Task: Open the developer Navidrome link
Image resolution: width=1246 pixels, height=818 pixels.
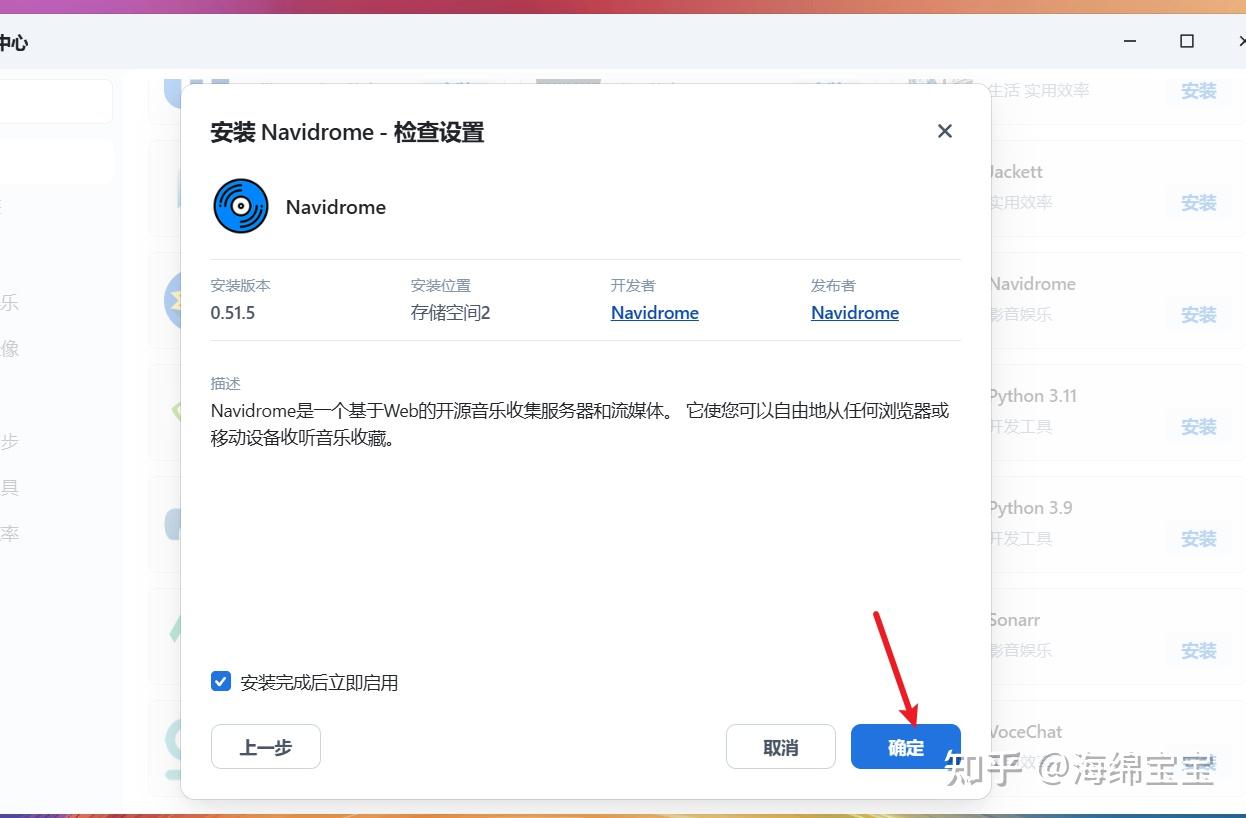Action: [x=655, y=313]
